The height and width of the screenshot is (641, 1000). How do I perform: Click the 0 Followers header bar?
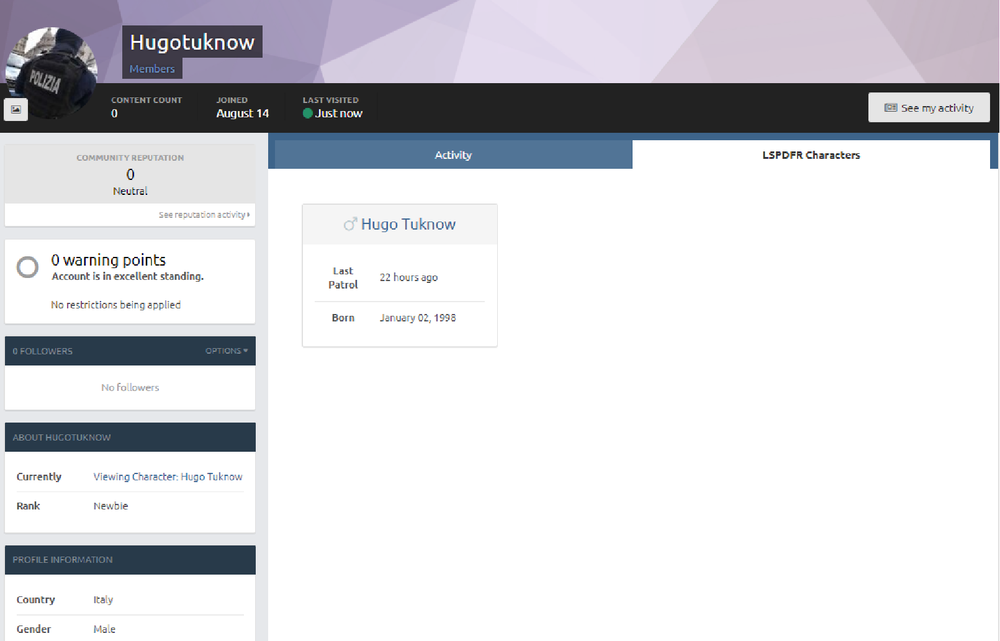pyautogui.click(x=130, y=351)
